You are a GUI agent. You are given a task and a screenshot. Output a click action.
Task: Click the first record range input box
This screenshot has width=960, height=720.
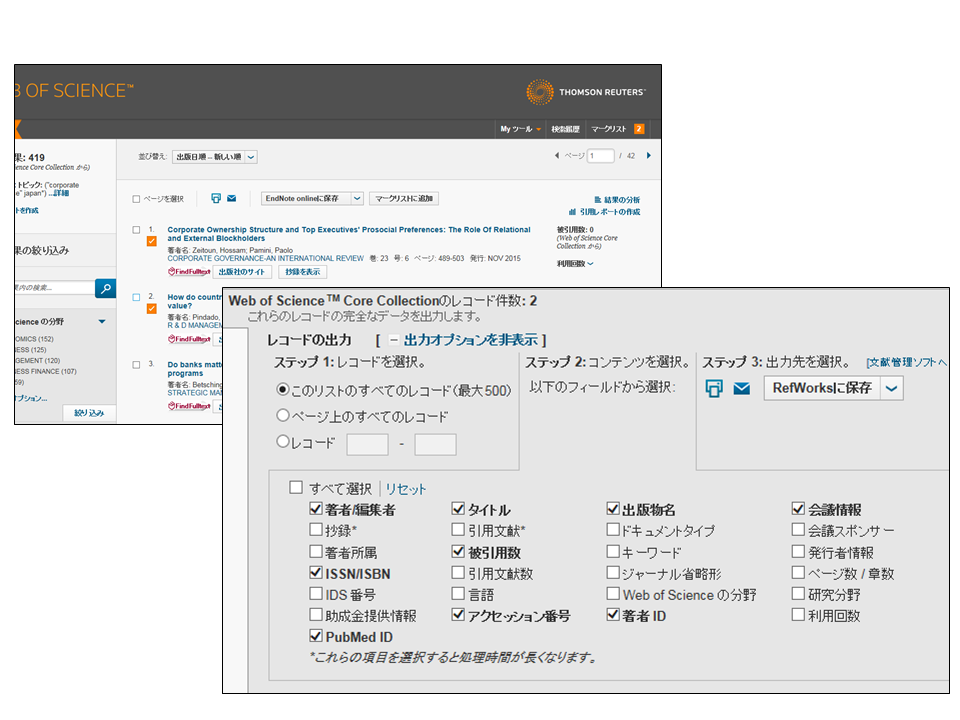tap(367, 444)
